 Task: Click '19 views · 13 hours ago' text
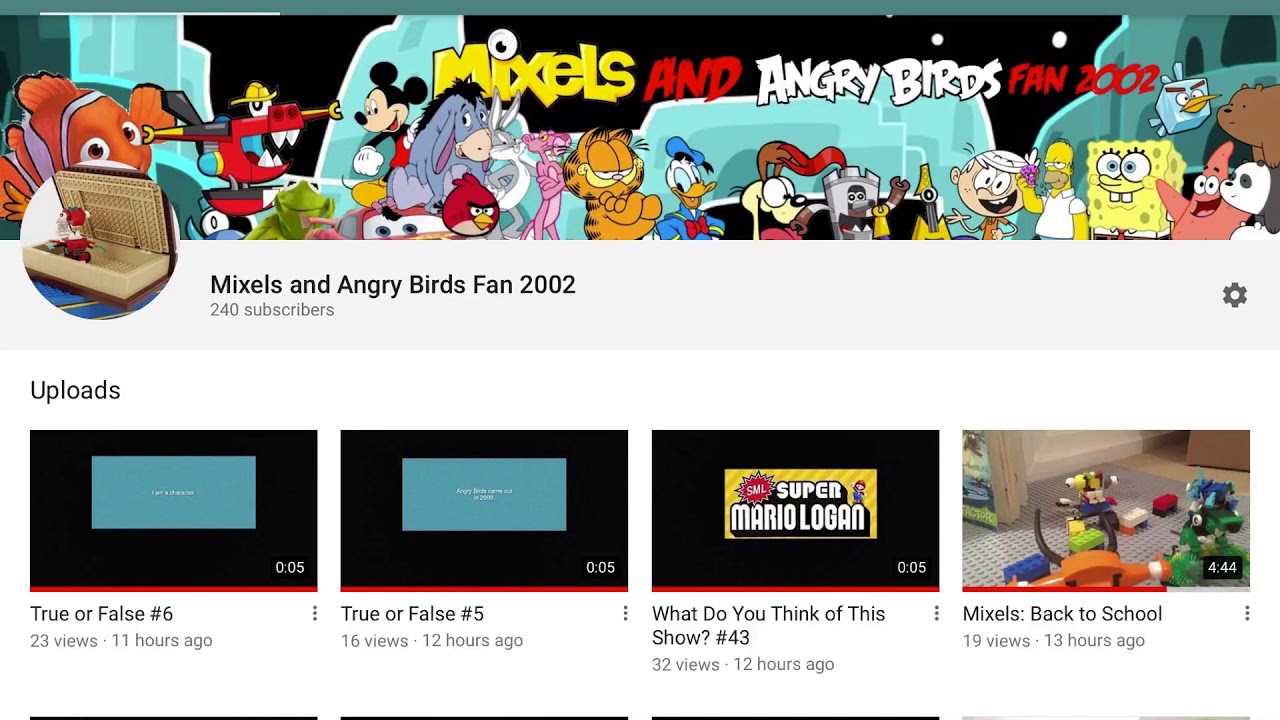(x=1053, y=641)
